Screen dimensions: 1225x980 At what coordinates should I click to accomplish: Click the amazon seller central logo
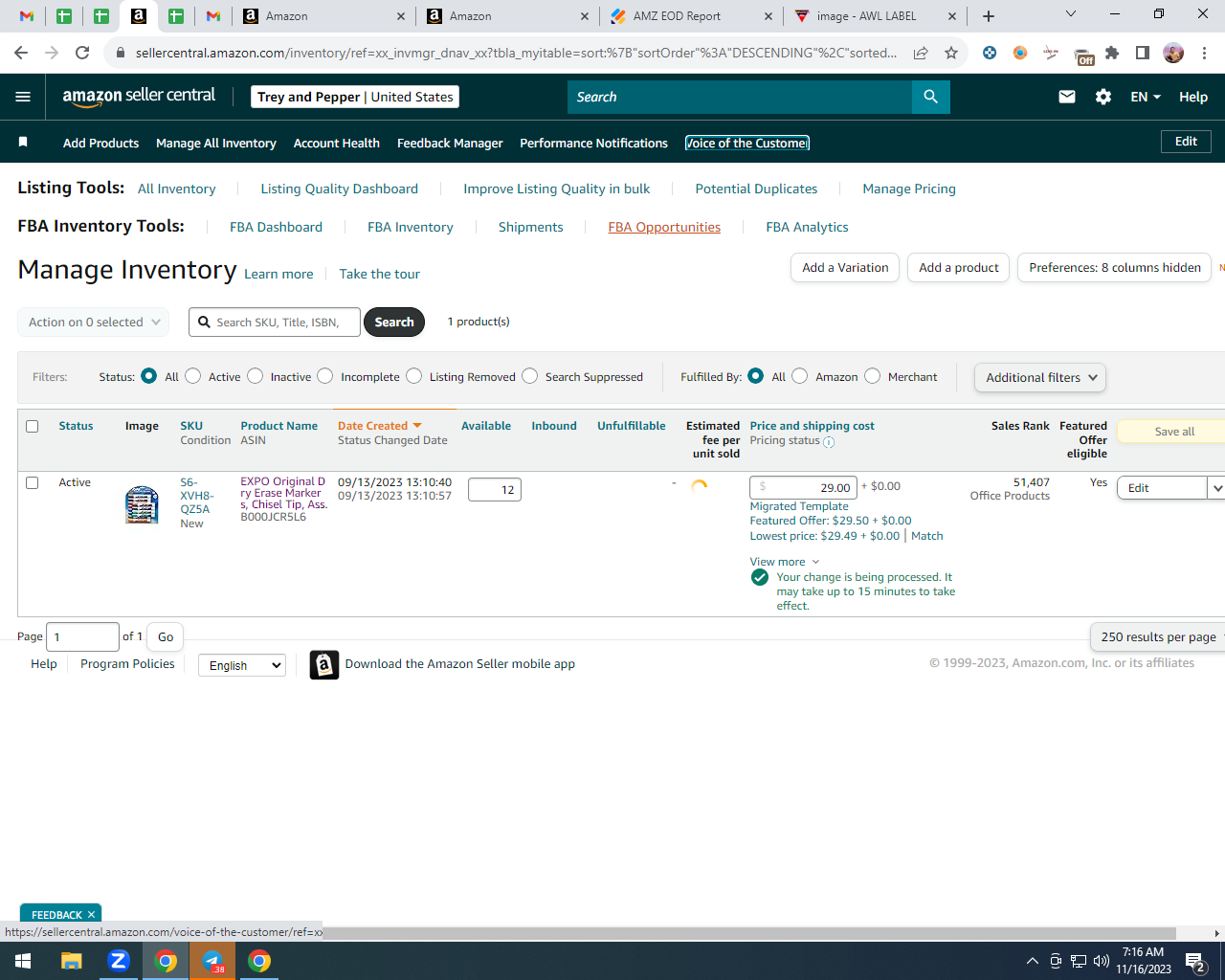139,96
